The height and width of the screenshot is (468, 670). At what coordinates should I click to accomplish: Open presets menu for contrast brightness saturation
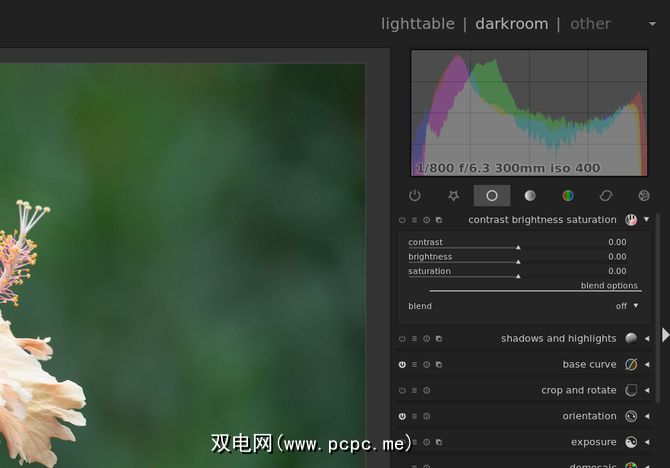414,220
